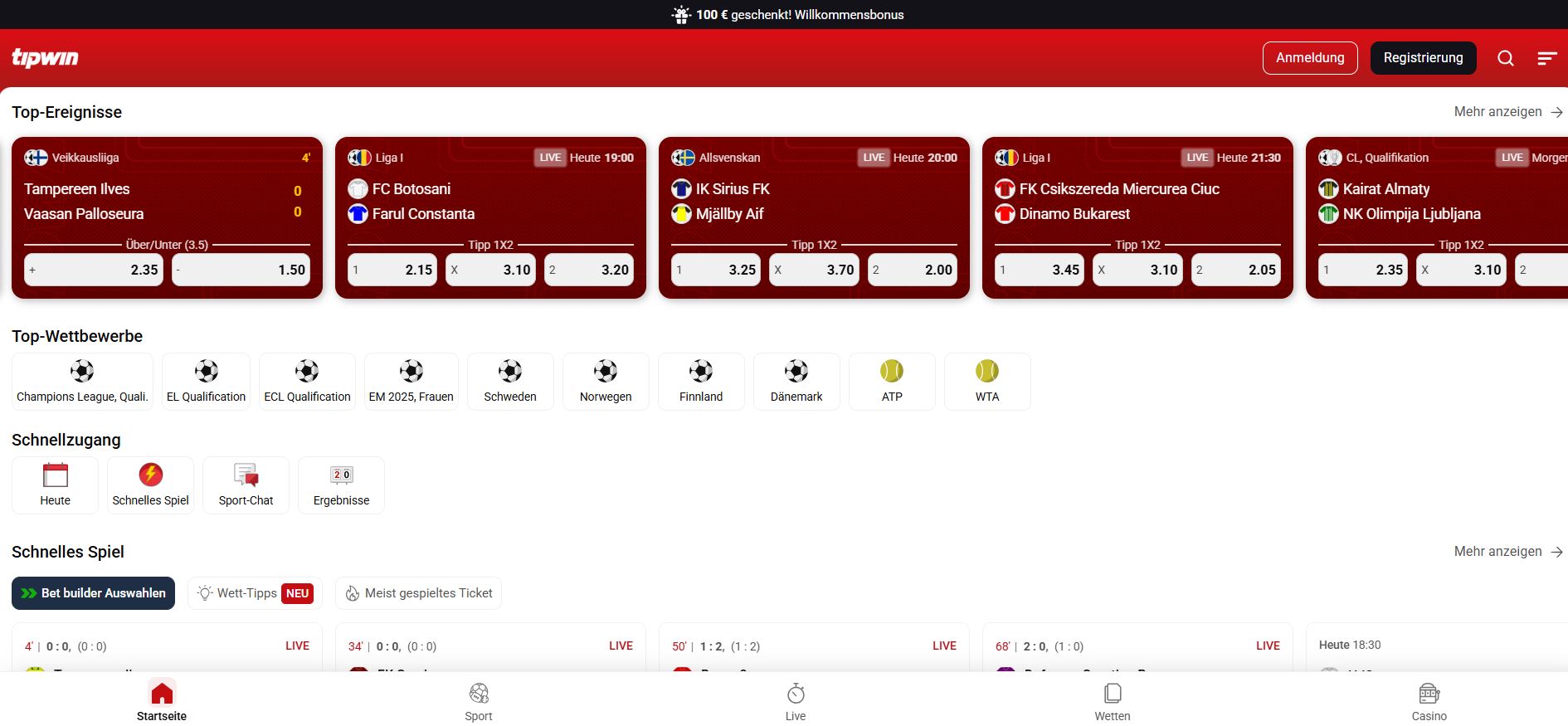
Task: Click the Anmeldung button
Action: point(1310,58)
